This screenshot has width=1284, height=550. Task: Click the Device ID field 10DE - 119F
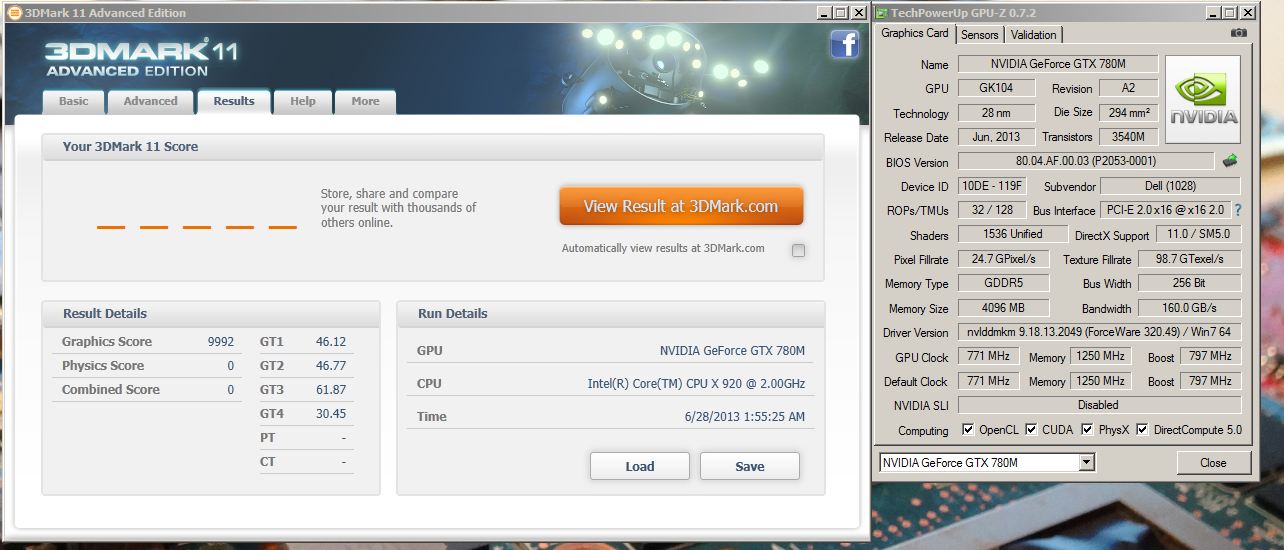tap(993, 186)
